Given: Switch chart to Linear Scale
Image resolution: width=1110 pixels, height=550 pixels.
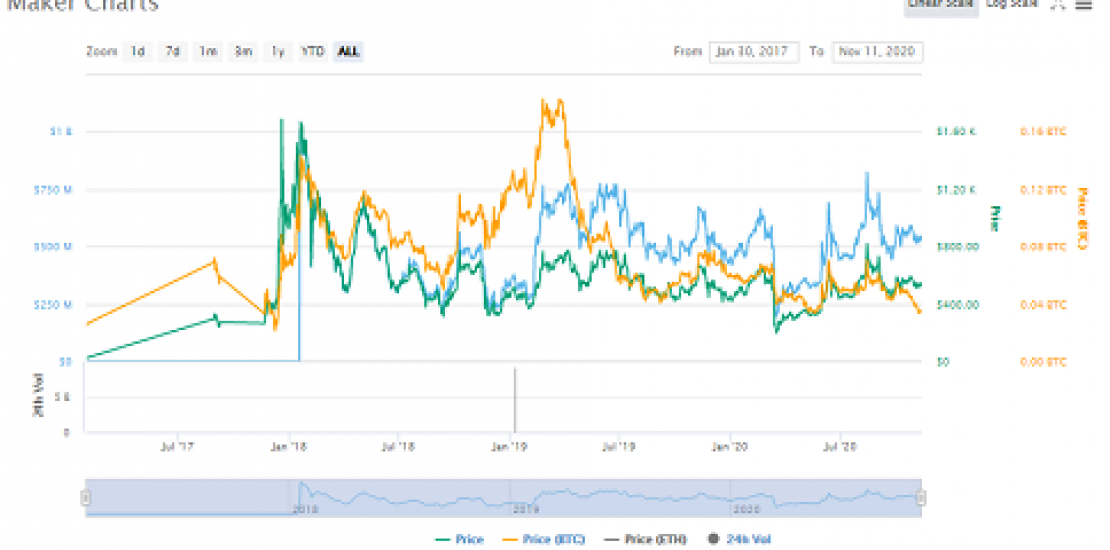Looking at the screenshot, I should pyautogui.click(x=940, y=5).
